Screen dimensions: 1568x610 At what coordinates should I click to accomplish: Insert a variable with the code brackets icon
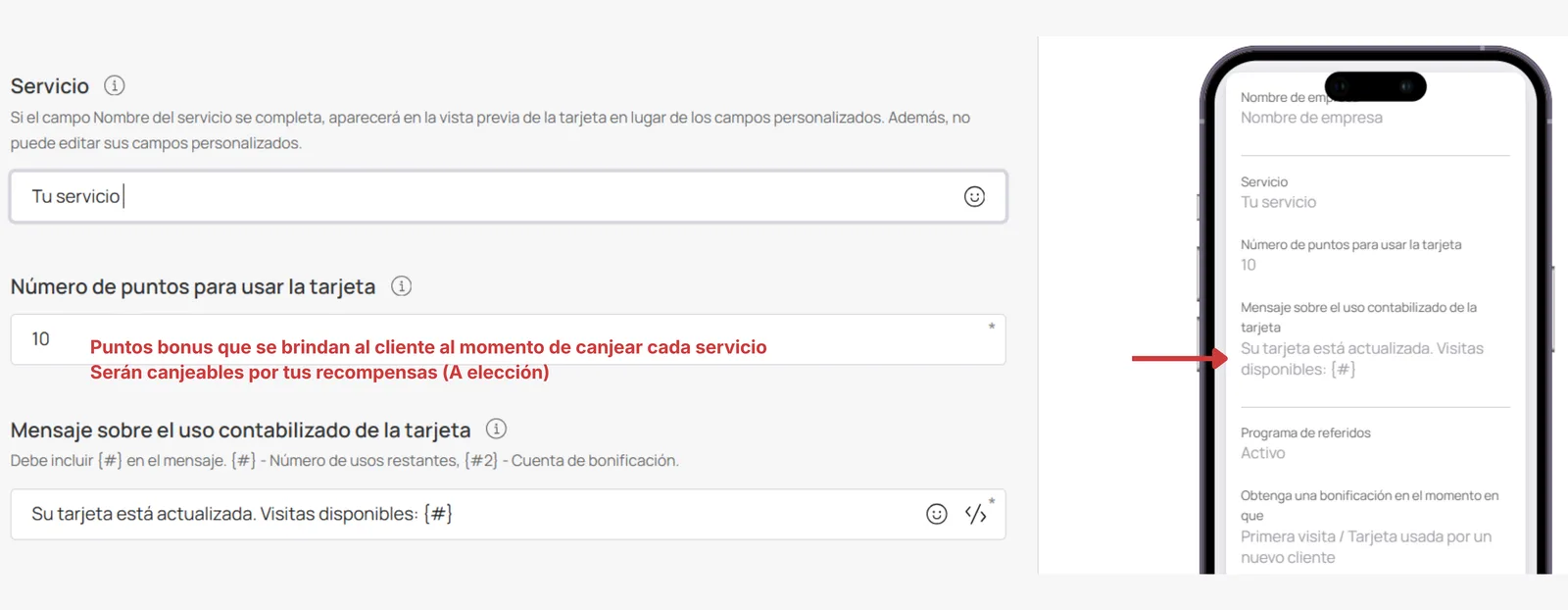click(x=975, y=514)
